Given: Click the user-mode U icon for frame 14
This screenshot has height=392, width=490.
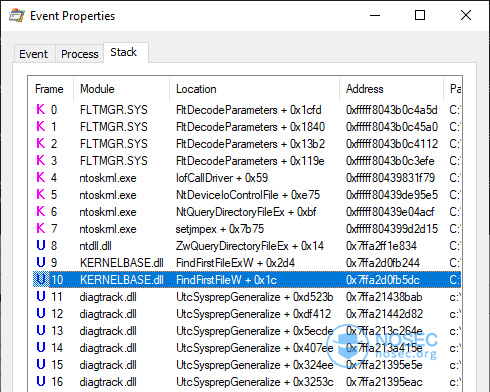Looking at the screenshot, I should pyautogui.click(x=41, y=347).
